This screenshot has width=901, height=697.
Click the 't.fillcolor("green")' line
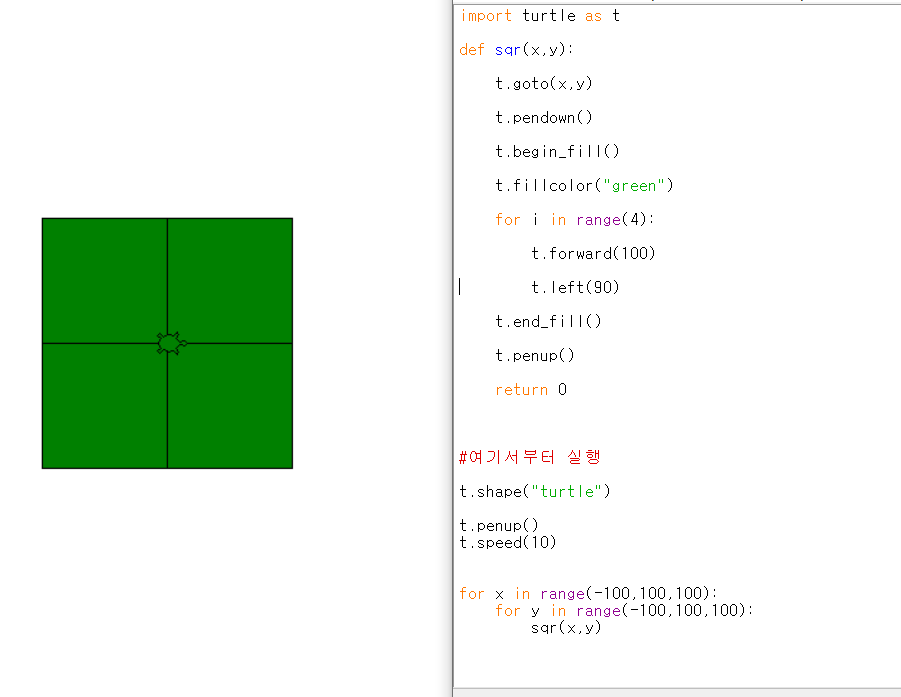pyautogui.click(x=584, y=186)
